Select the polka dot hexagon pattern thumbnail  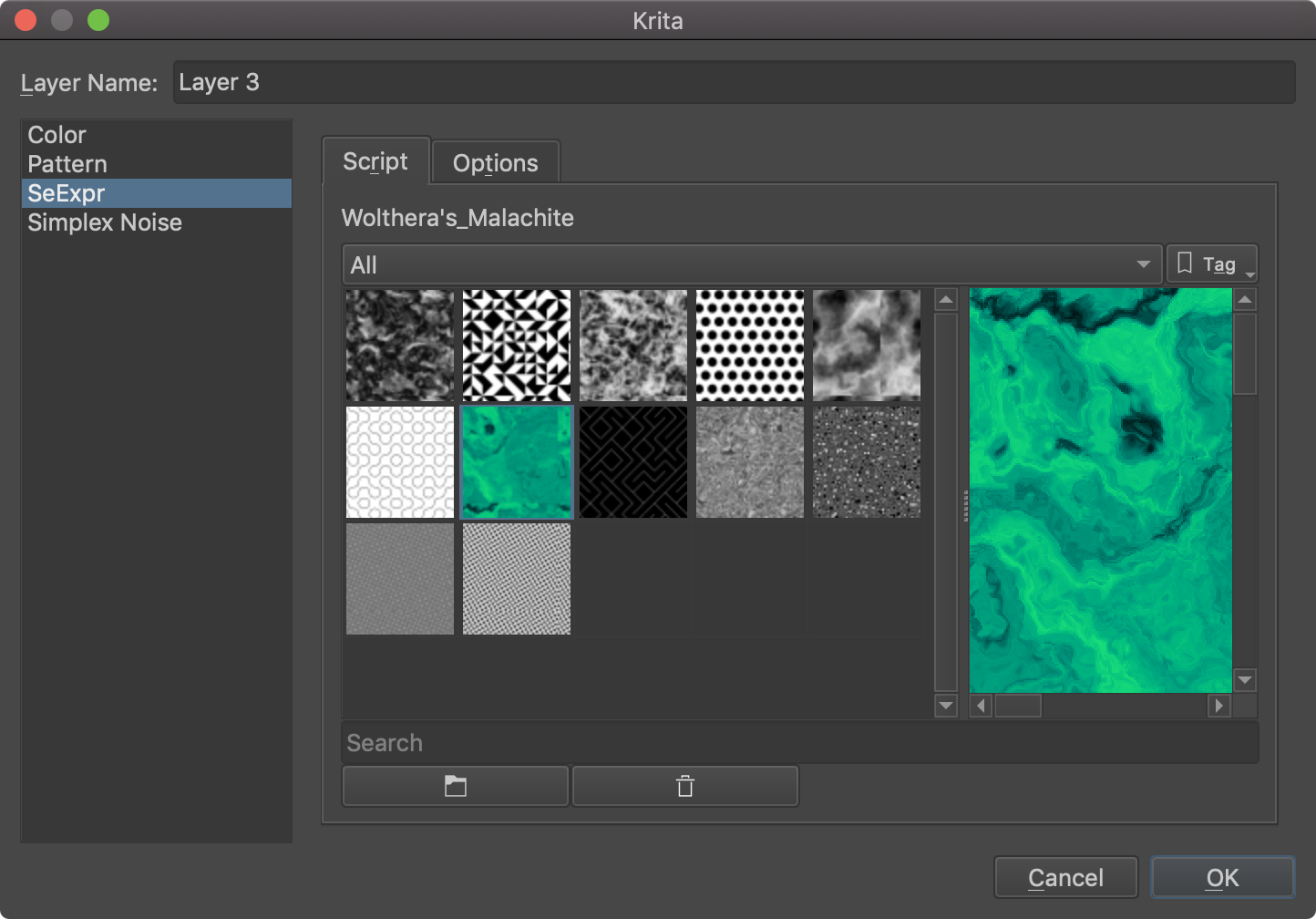[x=750, y=346]
